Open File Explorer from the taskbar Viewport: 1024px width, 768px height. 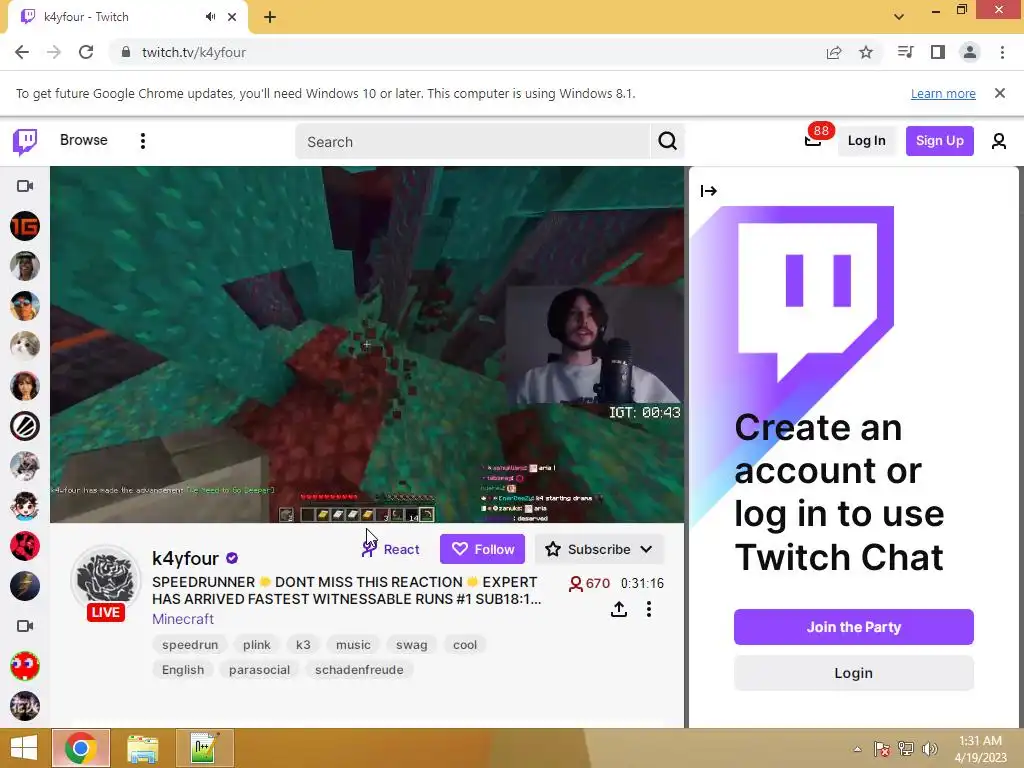click(142, 748)
